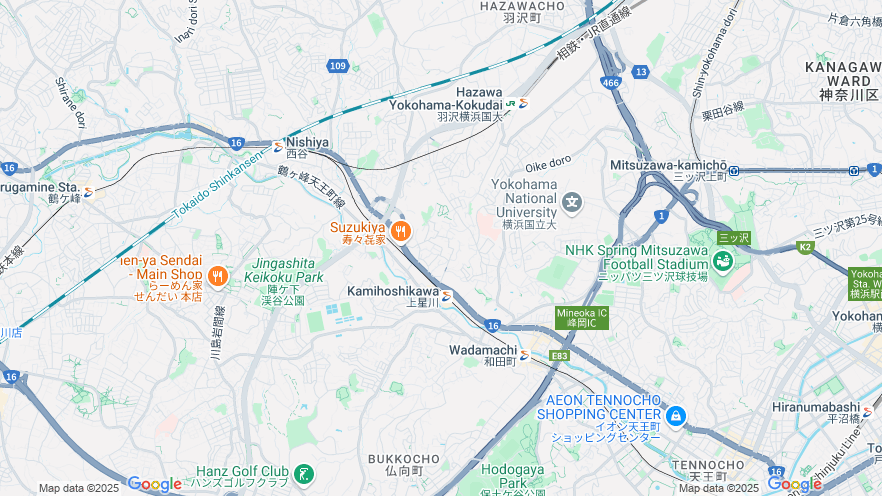Select Tsurugamine Sta. transit icon

(88, 192)
